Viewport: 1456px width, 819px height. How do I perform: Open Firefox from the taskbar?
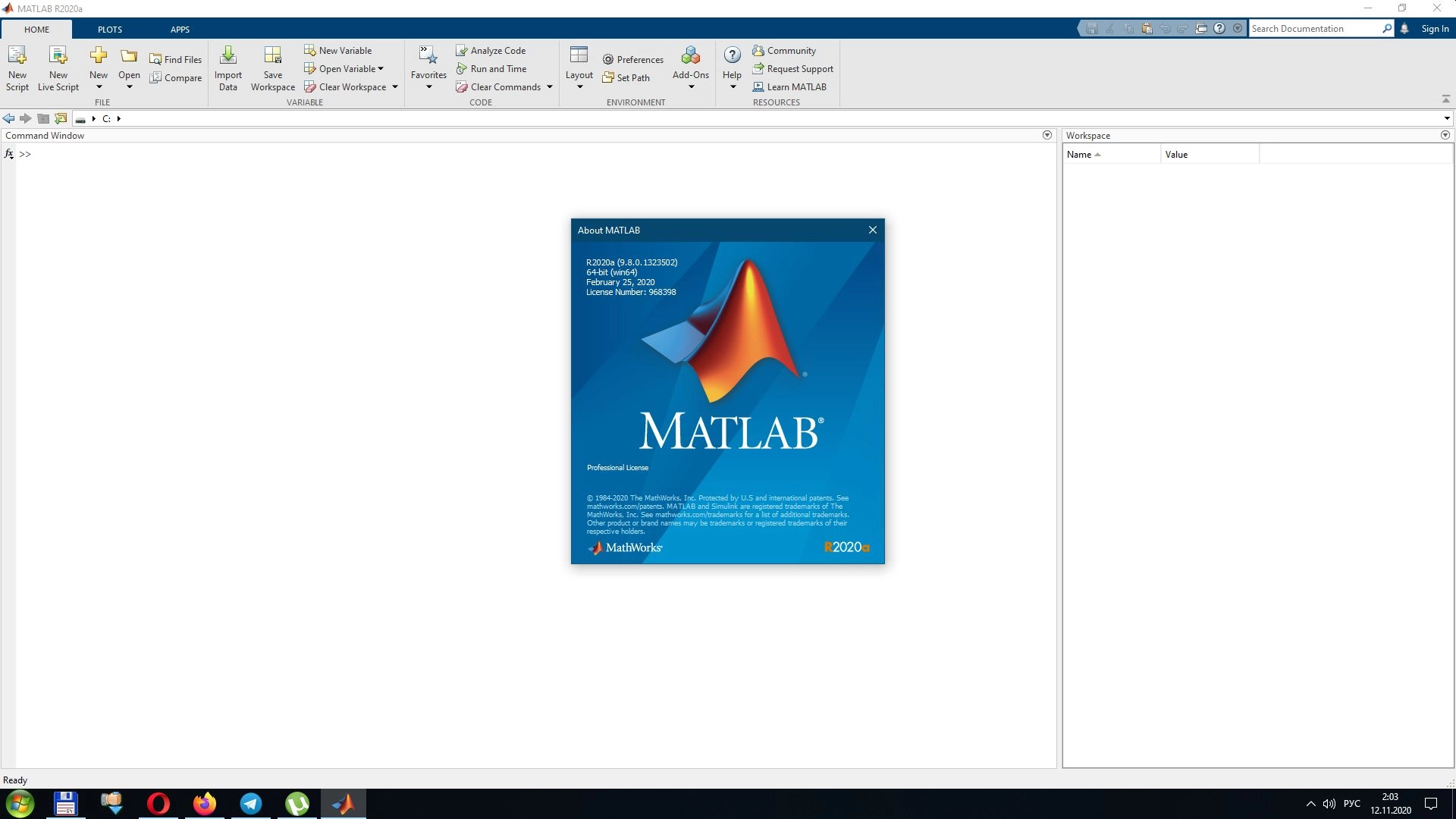(204, 803)
